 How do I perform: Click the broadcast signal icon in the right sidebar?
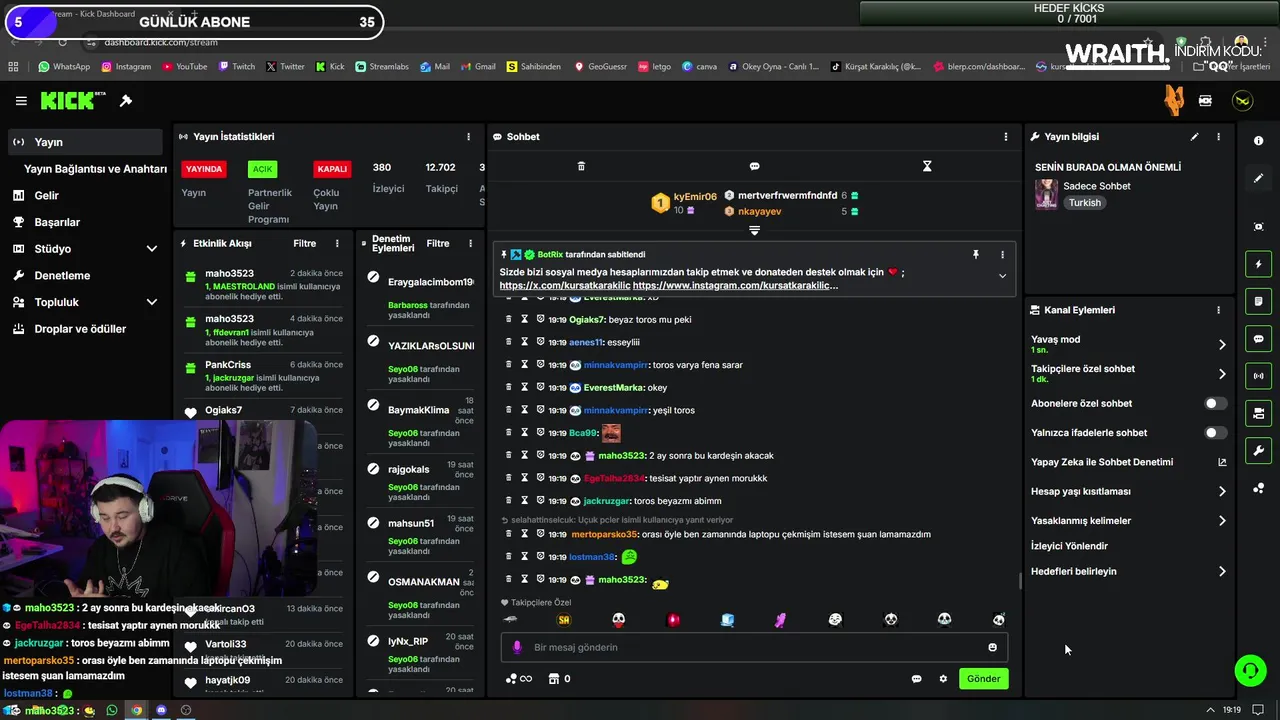1258,376
